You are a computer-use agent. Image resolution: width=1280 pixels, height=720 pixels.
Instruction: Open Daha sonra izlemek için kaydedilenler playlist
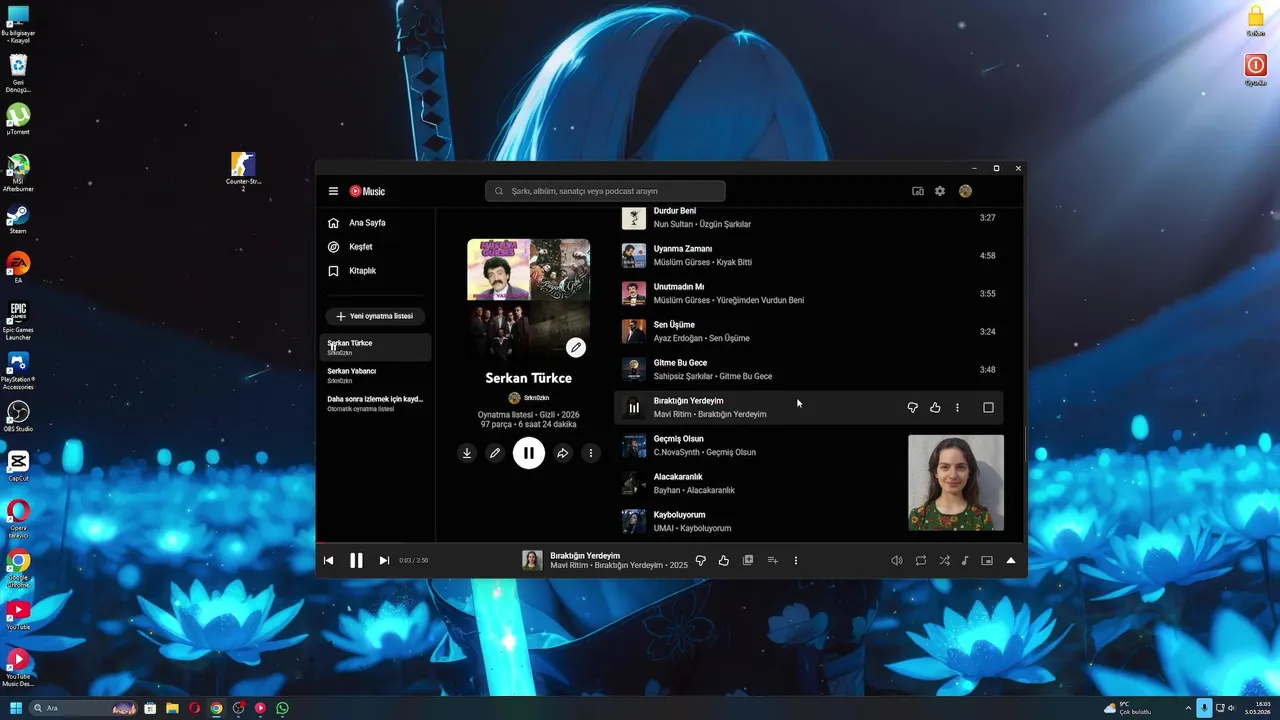coord(375,403)
